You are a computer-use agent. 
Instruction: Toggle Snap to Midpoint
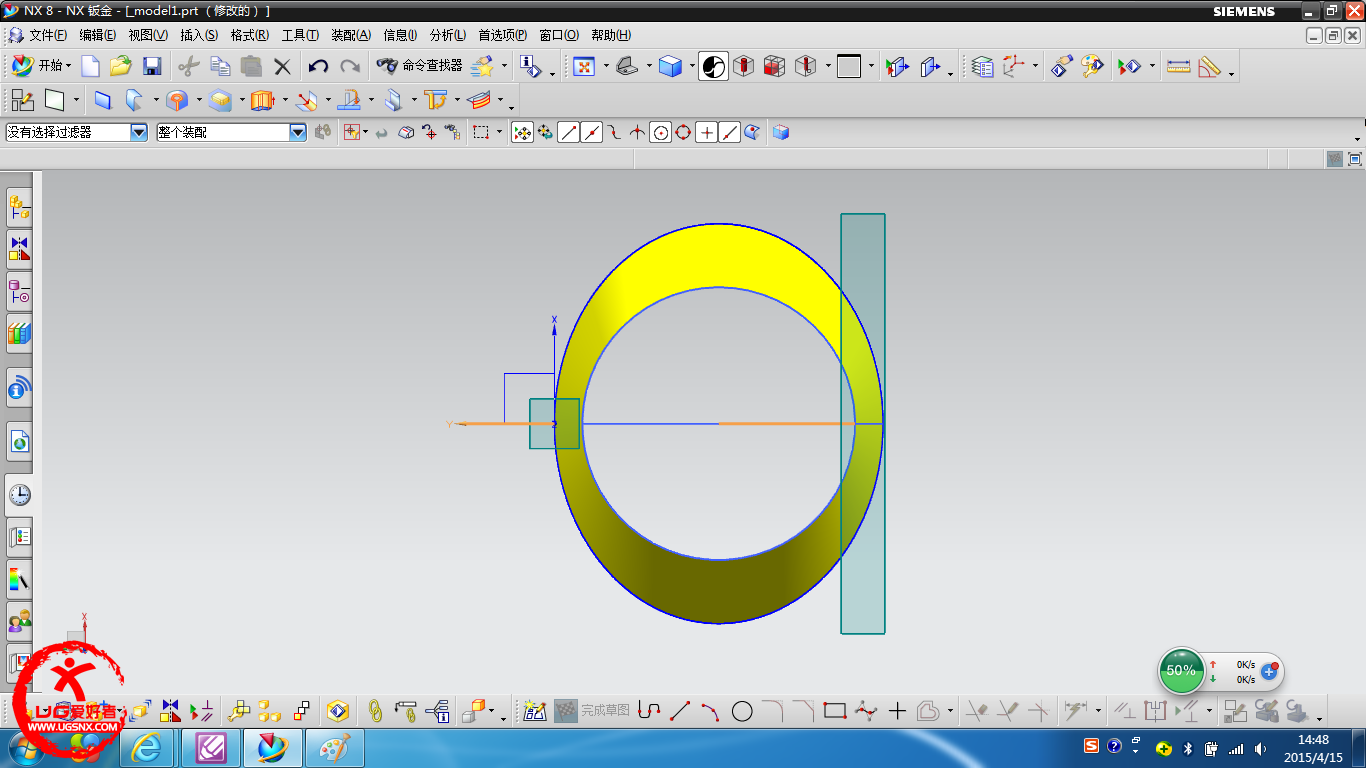tap(592, 132)
